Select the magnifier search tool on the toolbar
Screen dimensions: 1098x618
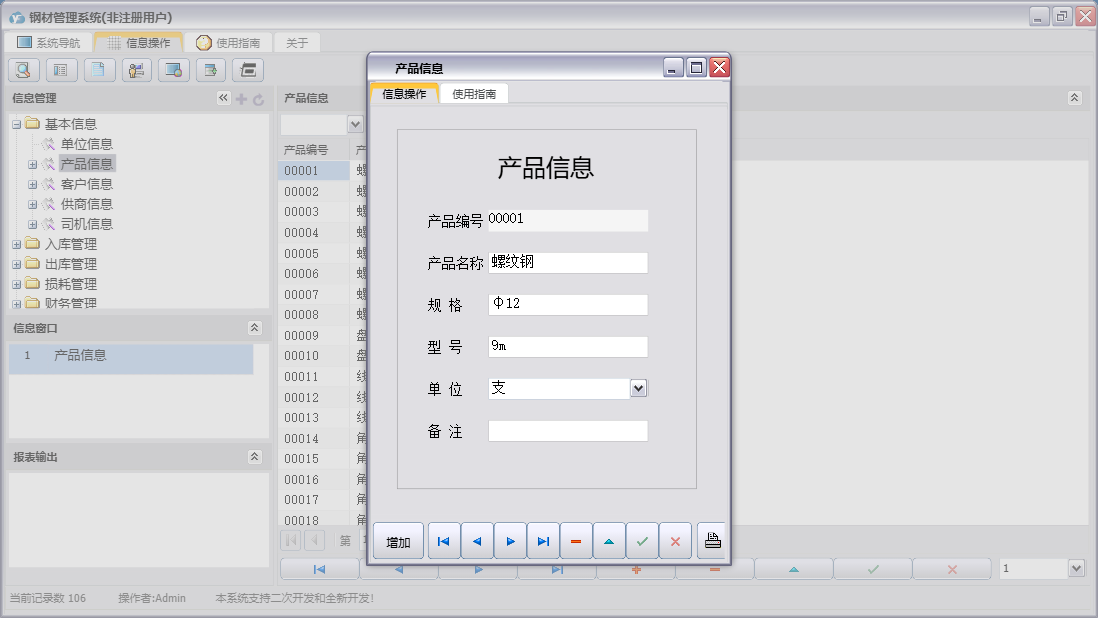22,69
